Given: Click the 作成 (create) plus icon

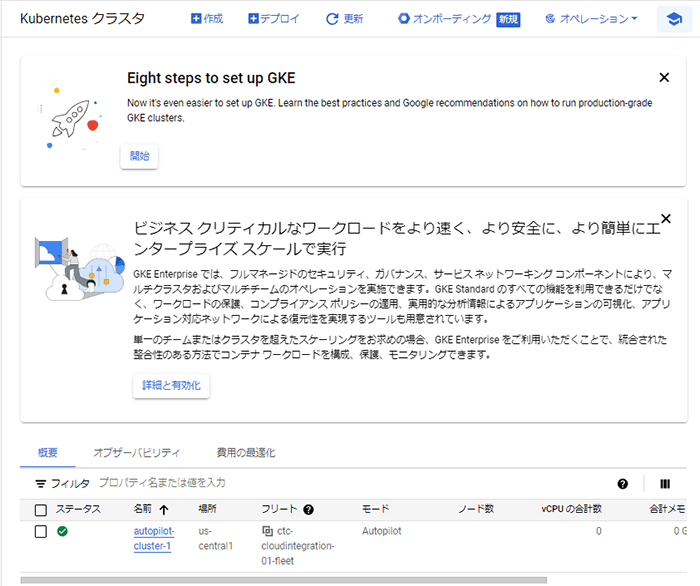Looking at the screenshot, I should (x=196, y=18).
